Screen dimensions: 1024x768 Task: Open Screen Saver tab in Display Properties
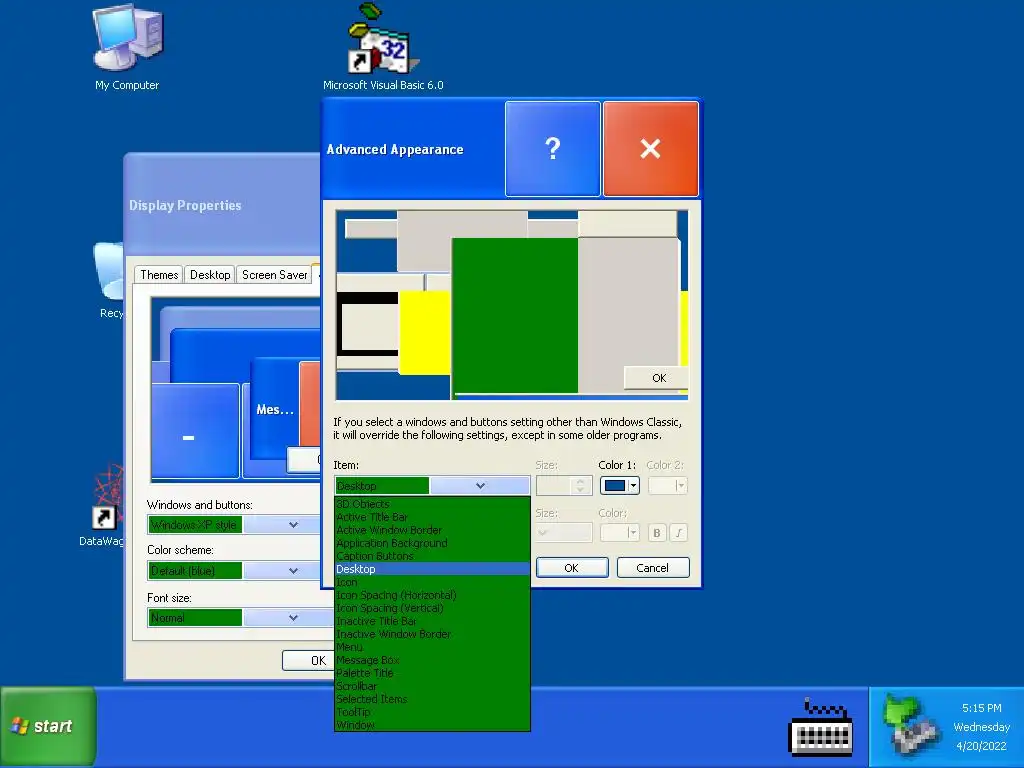(274, 275)
